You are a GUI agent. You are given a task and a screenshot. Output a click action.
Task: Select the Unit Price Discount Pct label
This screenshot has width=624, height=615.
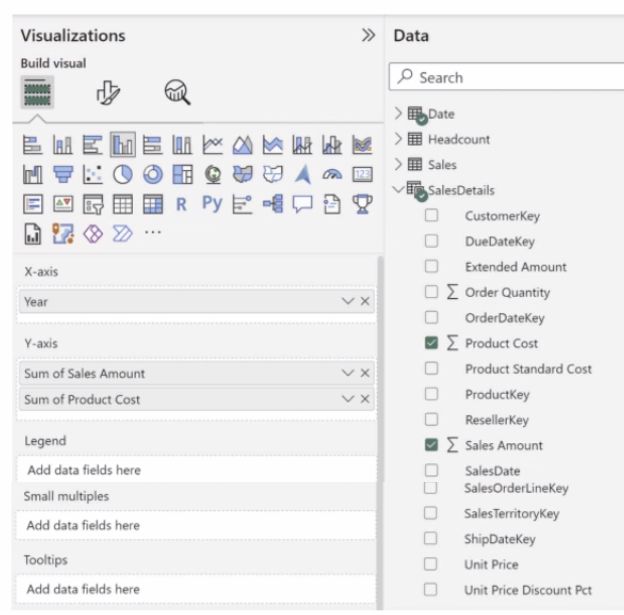tap(528, 590)
